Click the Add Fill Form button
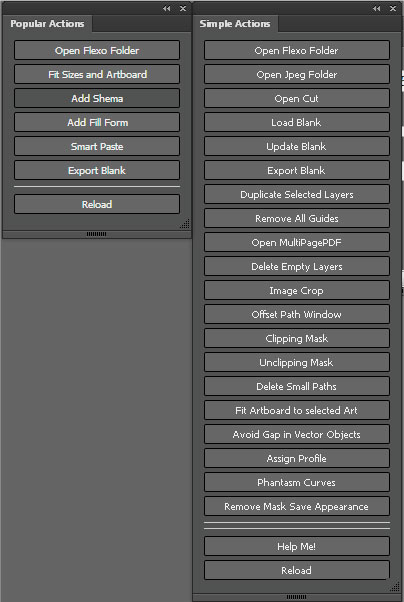The image size is (404, 602). [97, 122]
